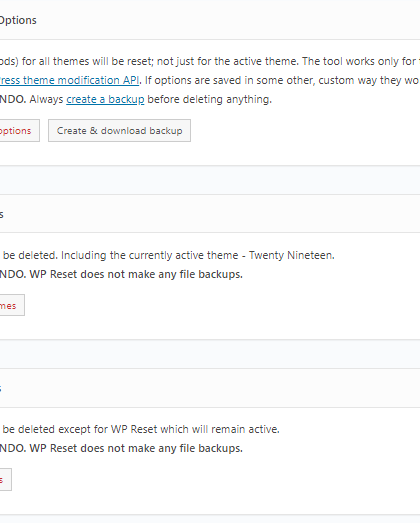Viewport: 420px width, 523px height.
Task: Click 'before deleting anything' text
Action: (209, 99)
